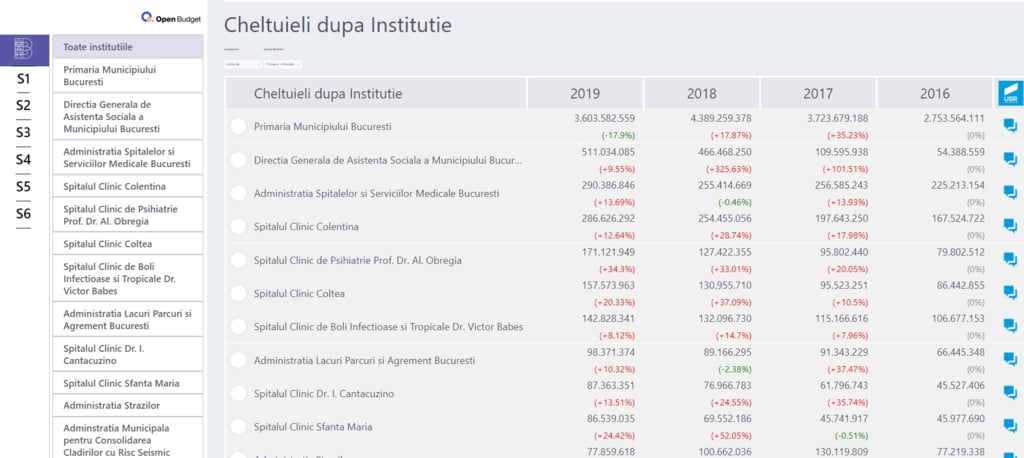This screenshot has width=1024, height=458.
Task: Open comments for Spitalul Clinic Colentina row
Action: click(x=1010, y=227)
